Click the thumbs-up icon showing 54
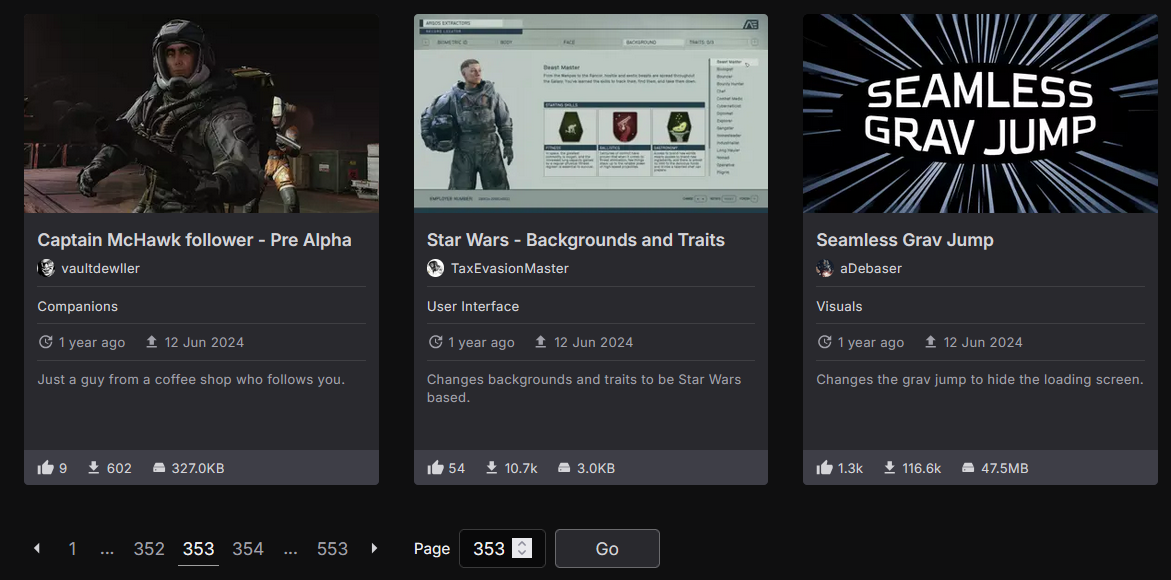The height and width of the screenshot is (580, 1171). (435, 468)
